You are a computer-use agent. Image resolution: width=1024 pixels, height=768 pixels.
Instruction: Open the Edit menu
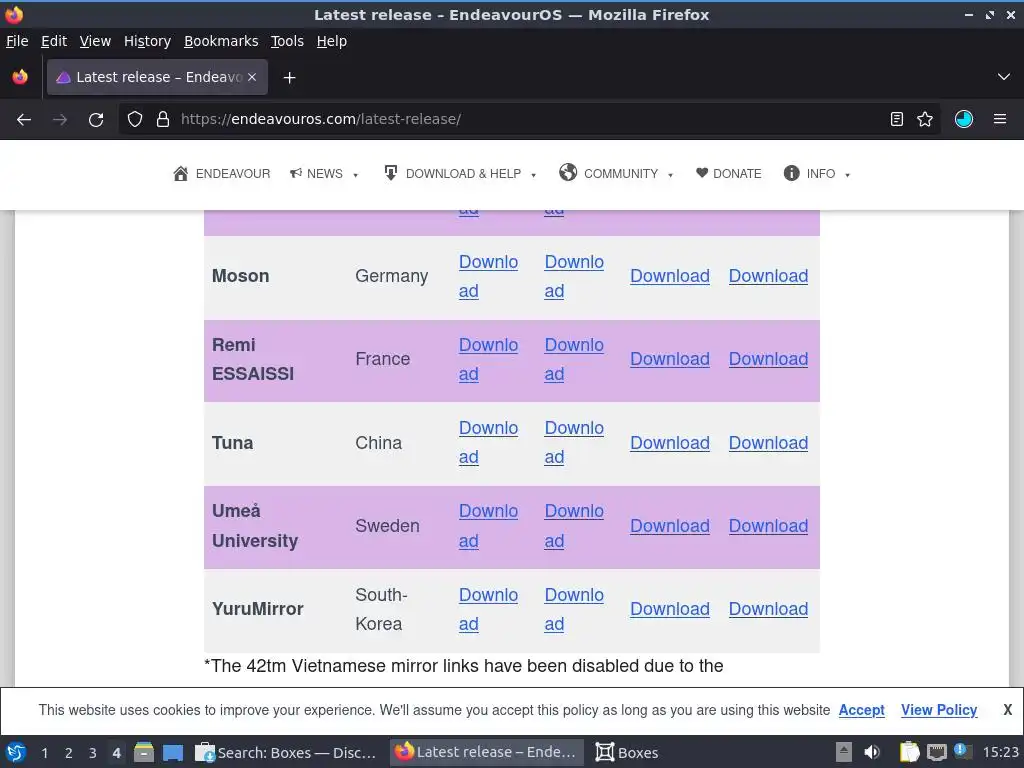(x=54, y=41)
